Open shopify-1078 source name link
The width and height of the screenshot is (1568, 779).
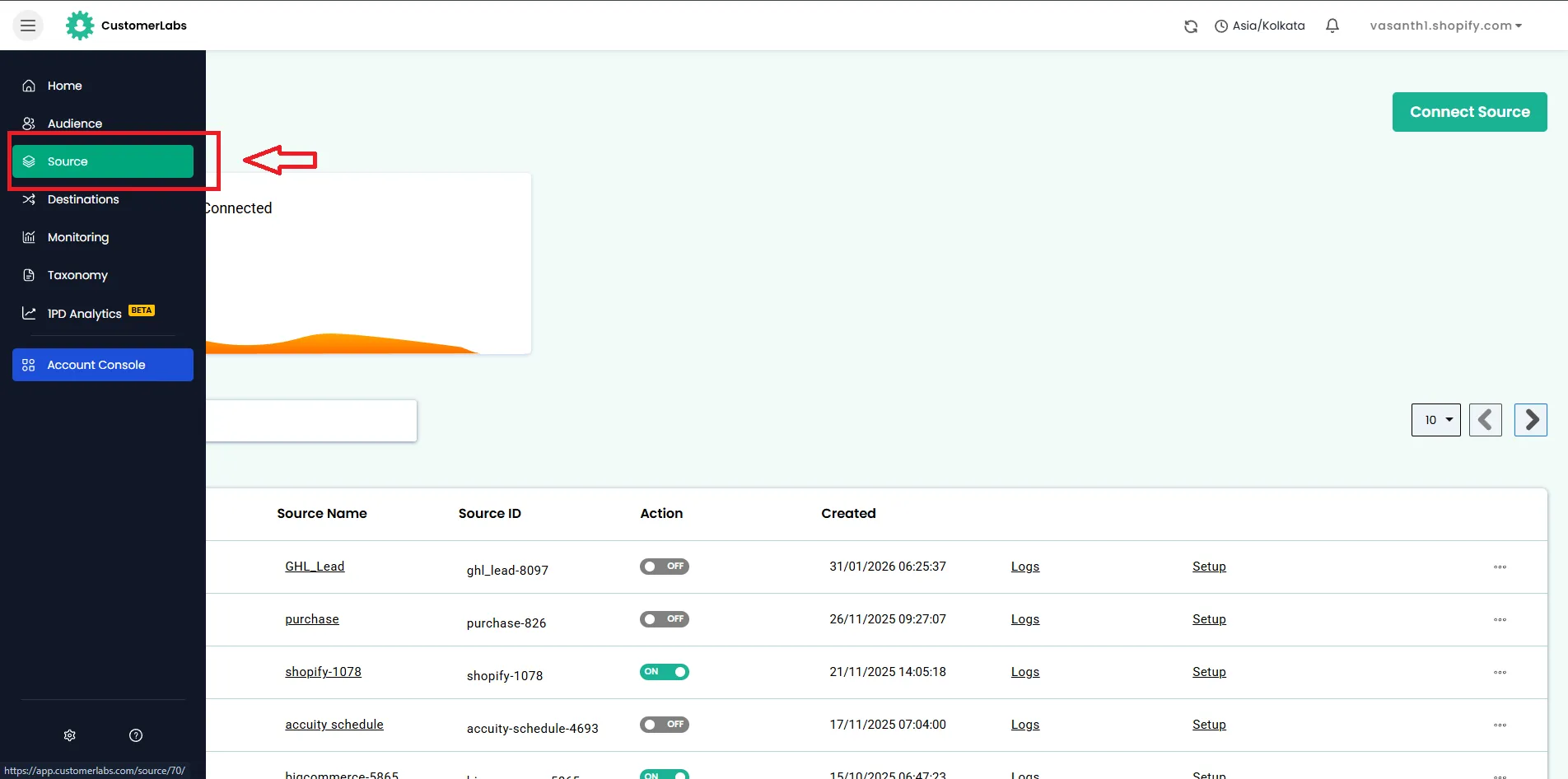click(x=323, y=672)
